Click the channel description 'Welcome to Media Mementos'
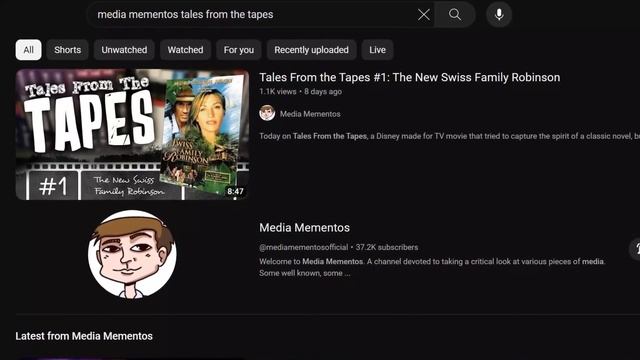 coord(432,267)
